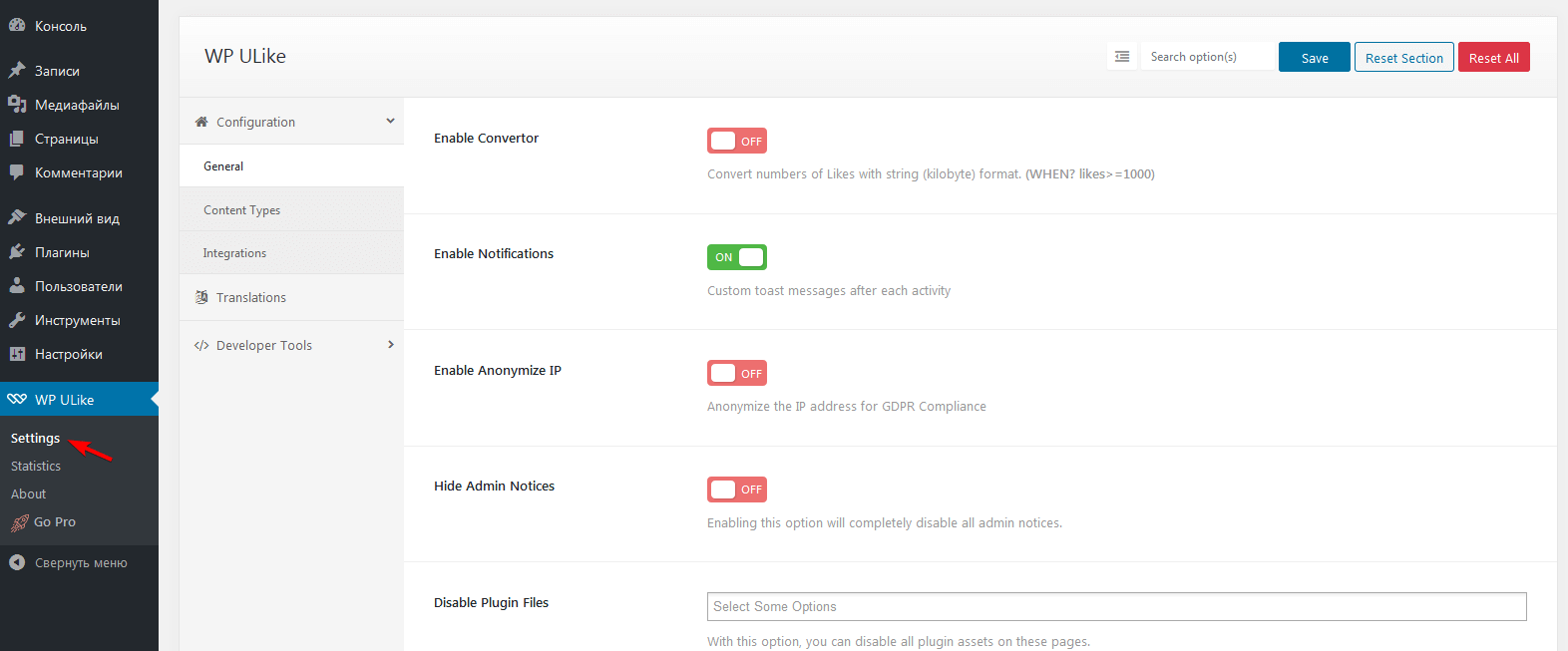
Task: Toggle Enable Convertor switch on
Action: pos(737,141)
